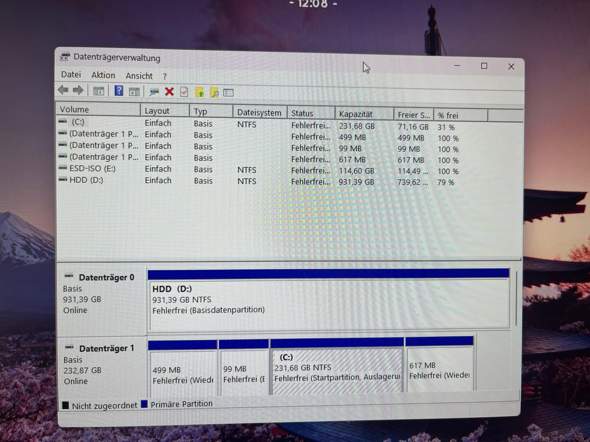Select the Datenträger 1 P... row with 617 MB
This screenshot has width=590, height=442.
coord(104,156)
